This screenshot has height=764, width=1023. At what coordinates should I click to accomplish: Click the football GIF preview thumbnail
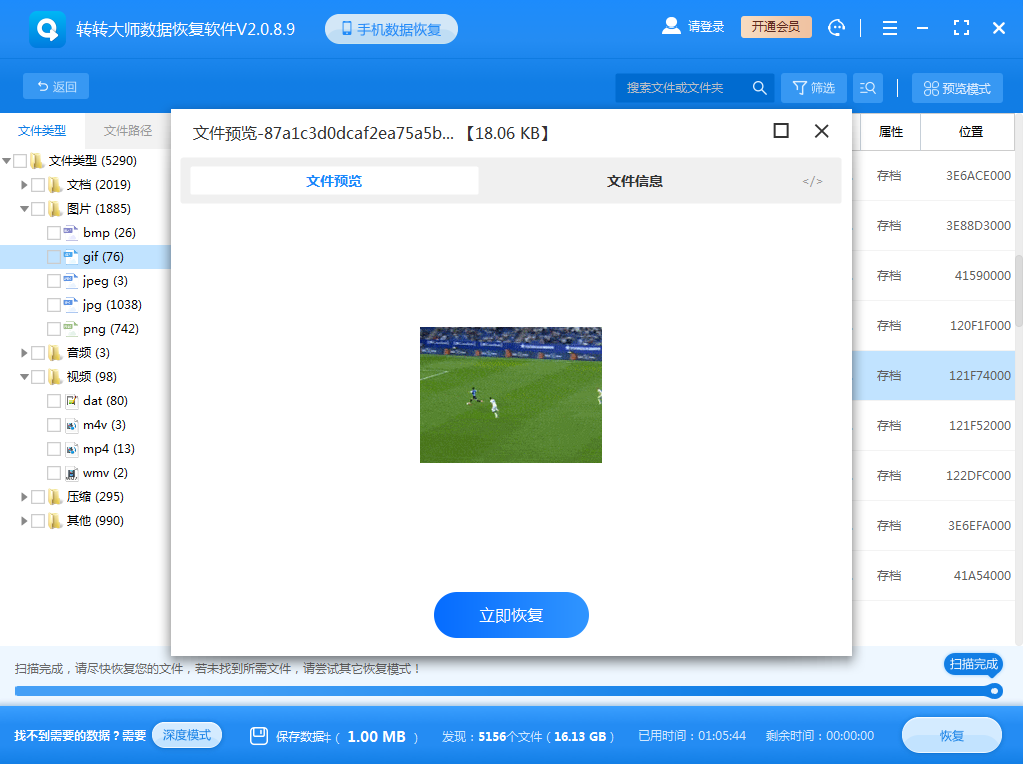click(511, 395)
